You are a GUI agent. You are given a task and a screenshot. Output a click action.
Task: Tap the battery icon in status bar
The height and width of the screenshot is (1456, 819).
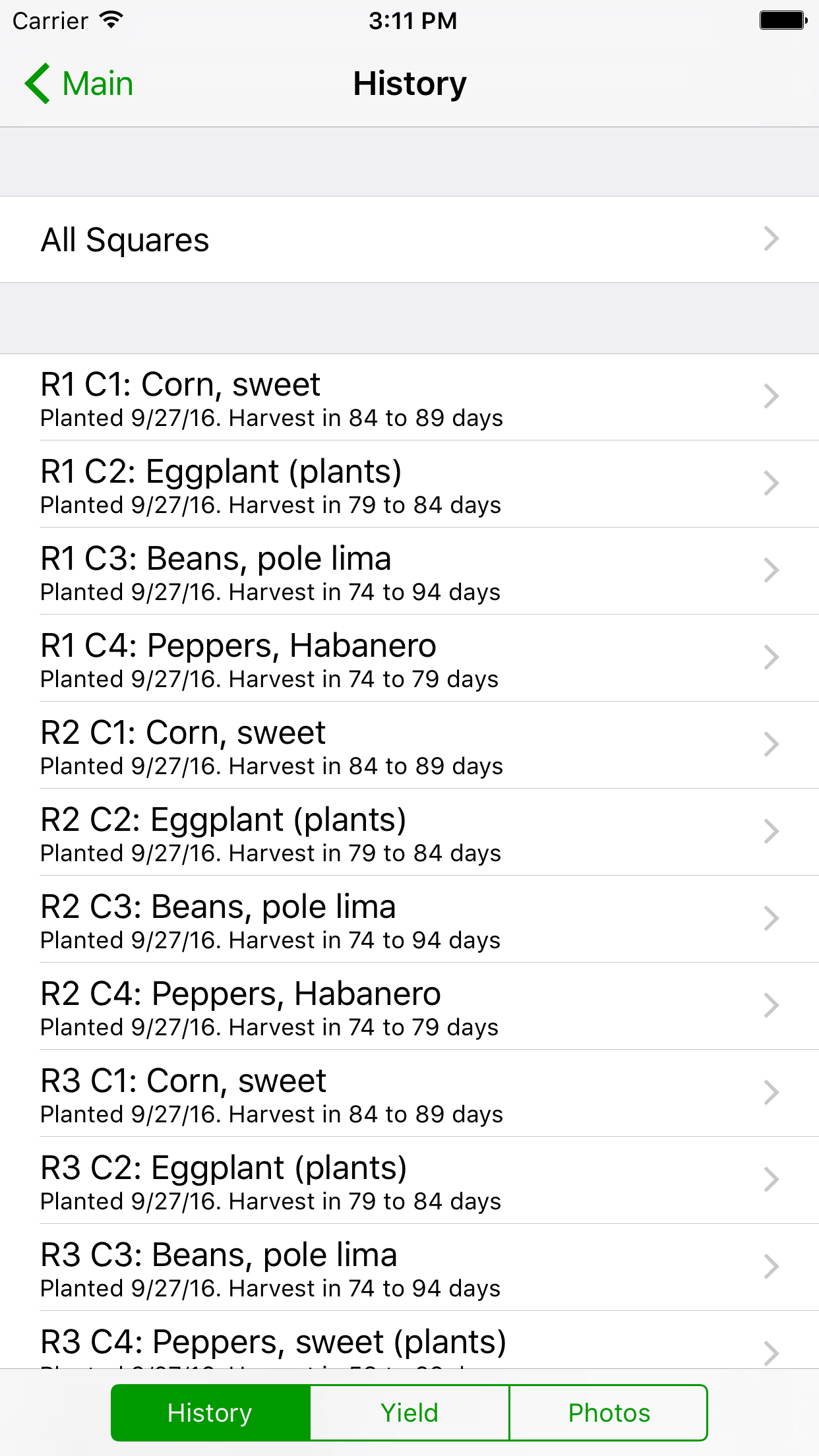click(x=783, y=20)
